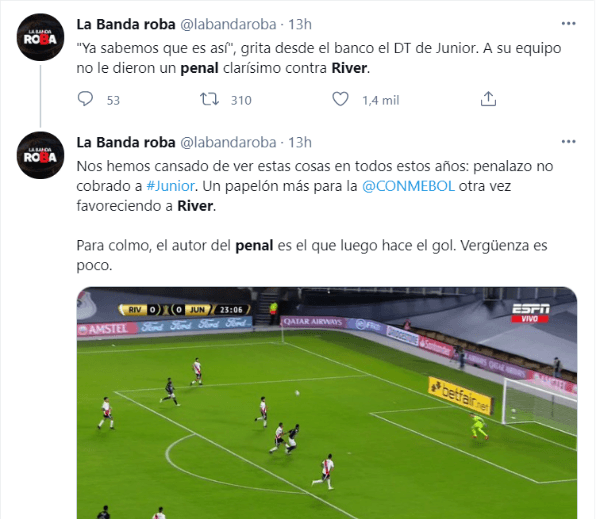This screenshot has height=519, width=600.
Task: Open the @CONMEBOL mention link
Action: click(408, 186)
